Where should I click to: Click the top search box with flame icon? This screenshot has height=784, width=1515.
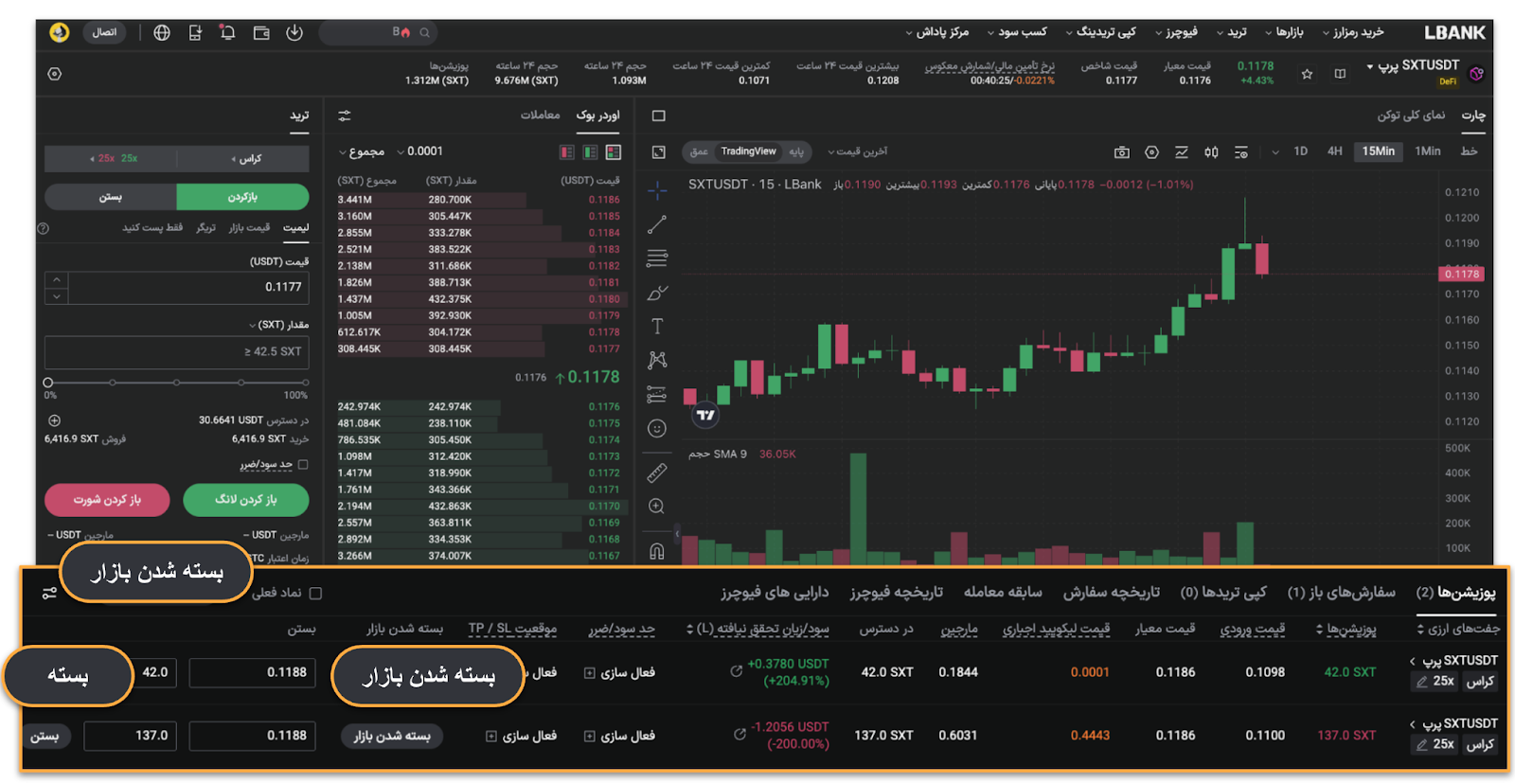click(377, 32)
